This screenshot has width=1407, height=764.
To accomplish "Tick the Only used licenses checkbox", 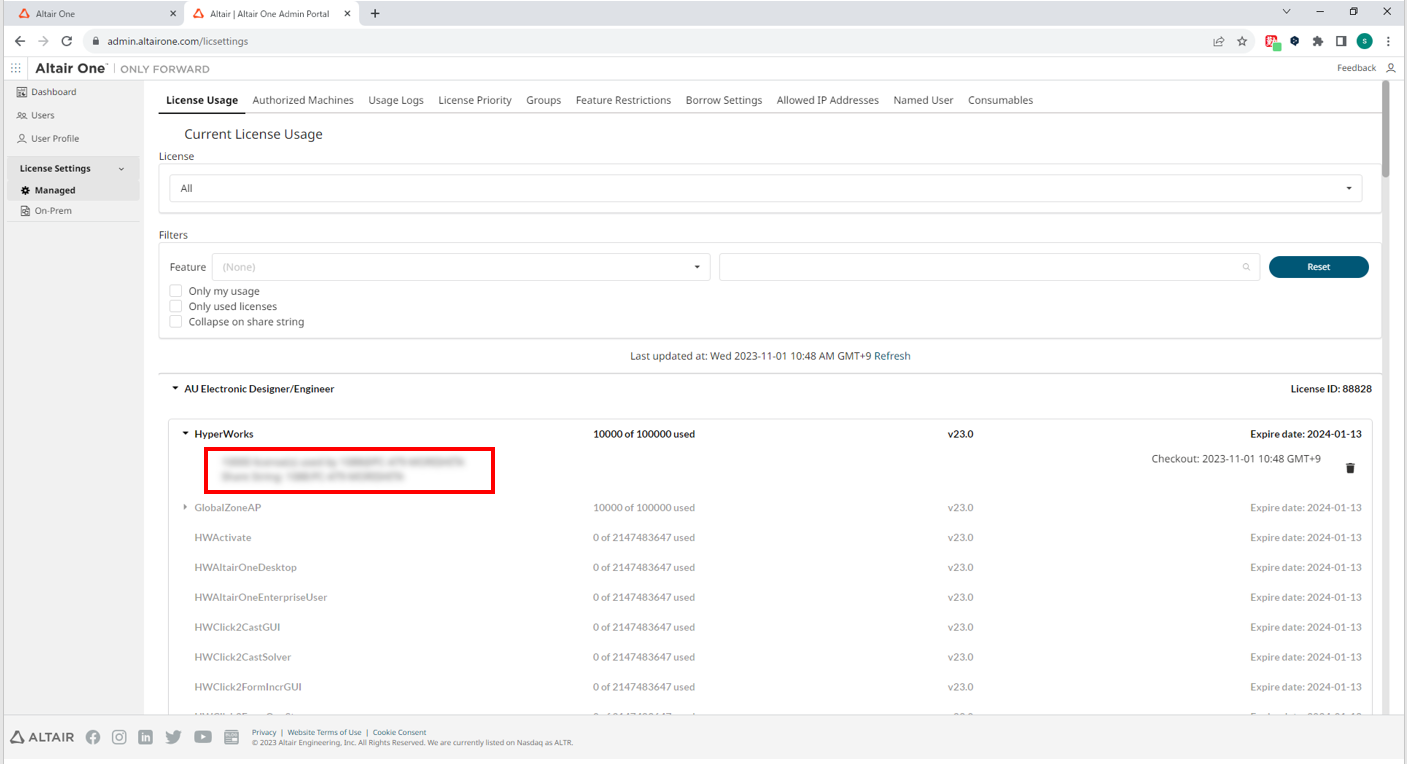I will point(176,306).
